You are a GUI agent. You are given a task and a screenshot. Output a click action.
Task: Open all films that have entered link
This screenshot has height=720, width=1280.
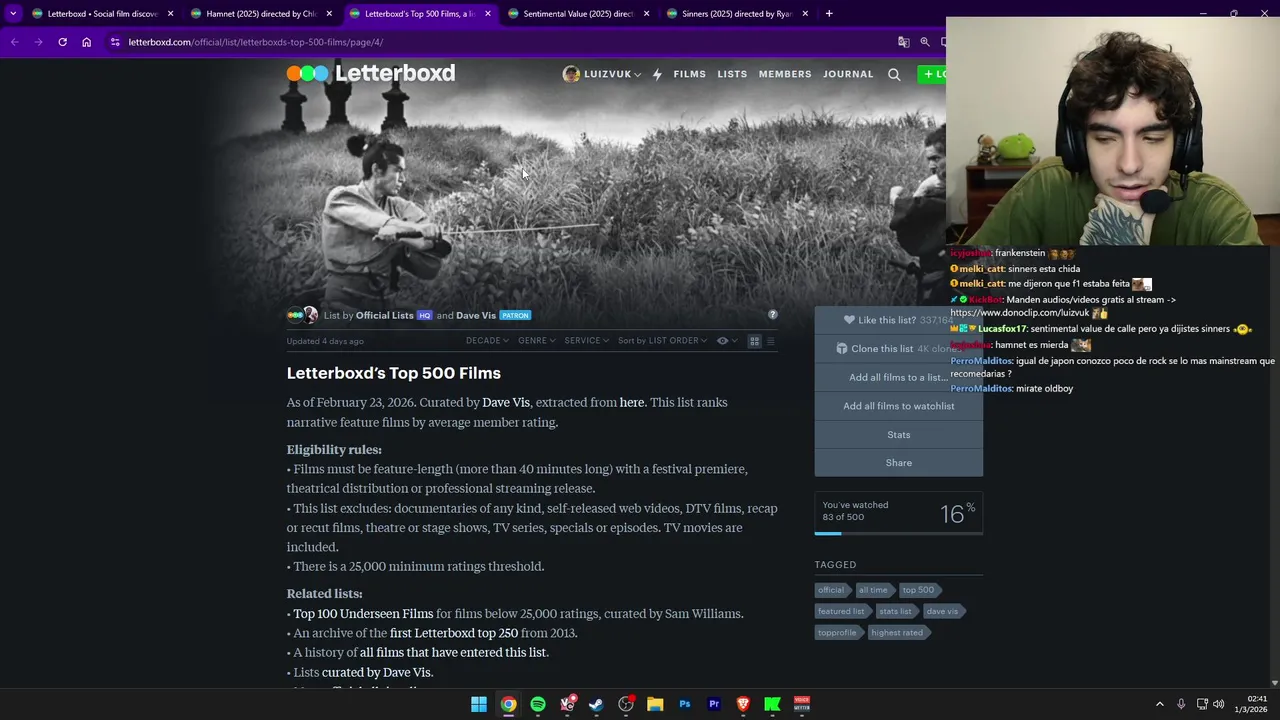click(x=453, y=652)
